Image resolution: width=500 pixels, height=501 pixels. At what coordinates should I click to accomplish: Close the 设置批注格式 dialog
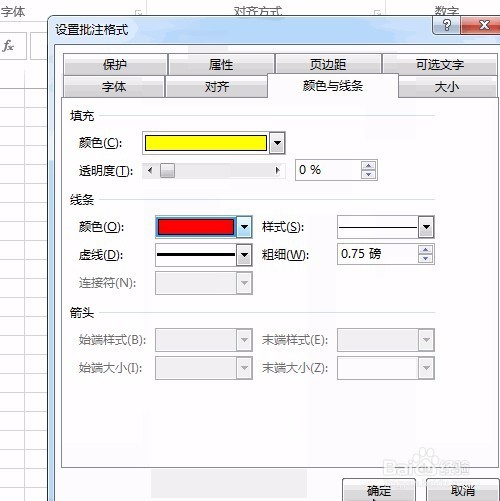(482, 25)
